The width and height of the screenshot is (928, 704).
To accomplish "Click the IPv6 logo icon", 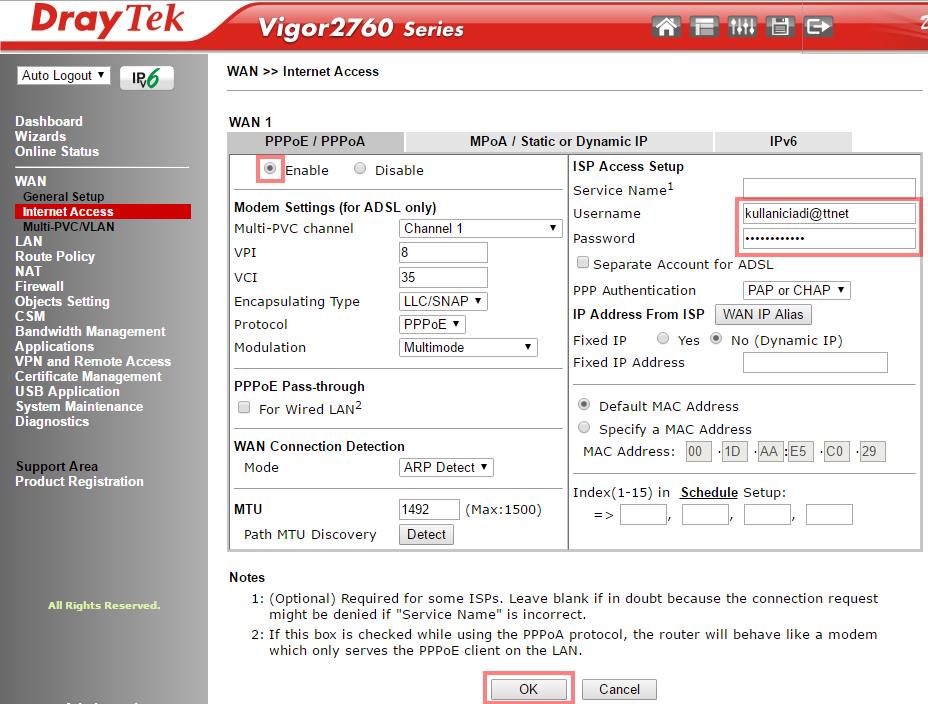I will point(147,78).
